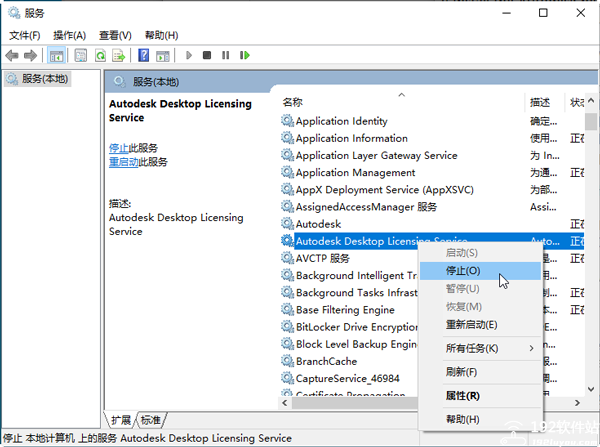The width and height of the screenshot is (600, 447).
Task: Select the Background Intelligent Transfer row
Action: click(349, 276)
